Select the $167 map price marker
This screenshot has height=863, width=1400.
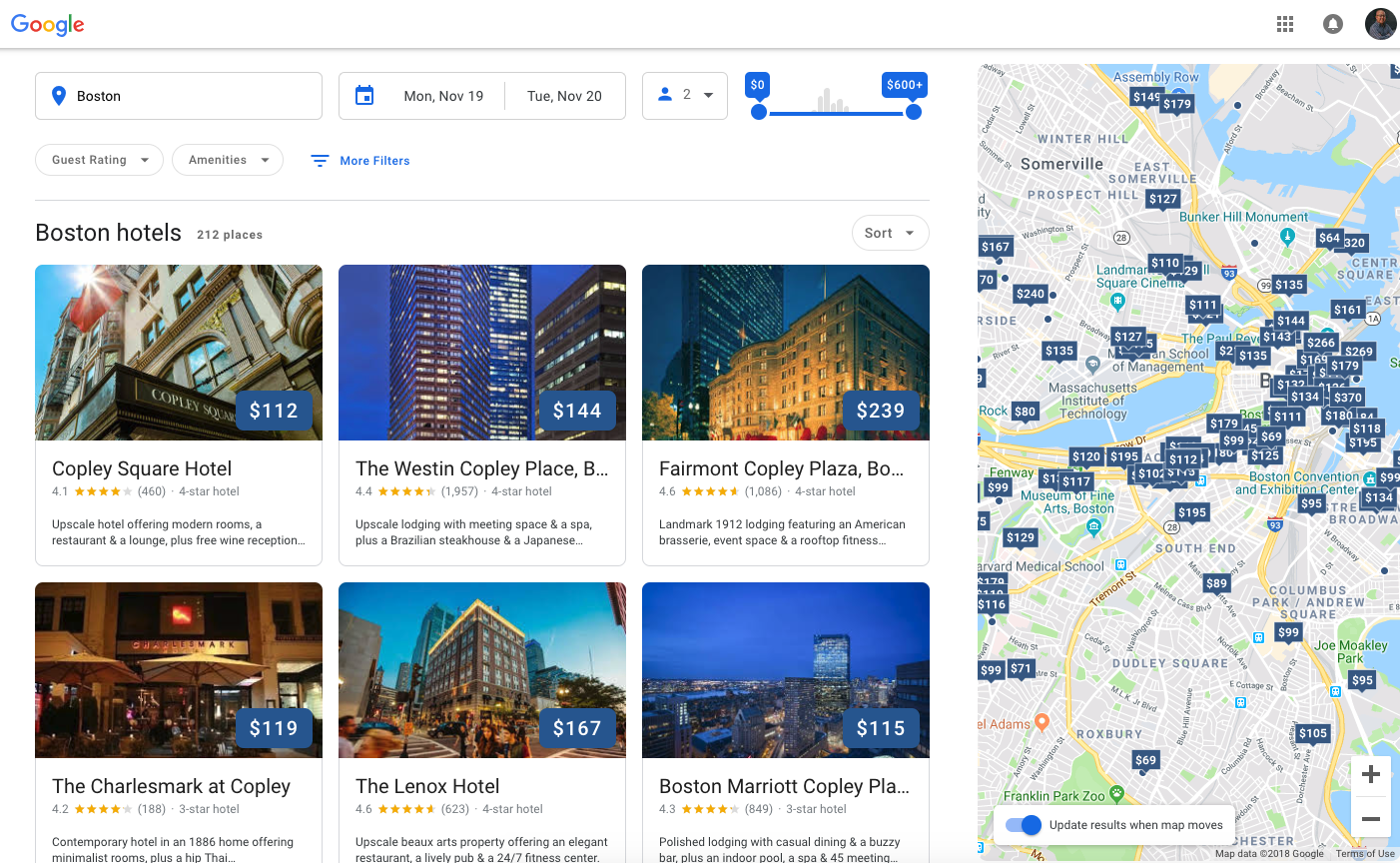(996, 247)
